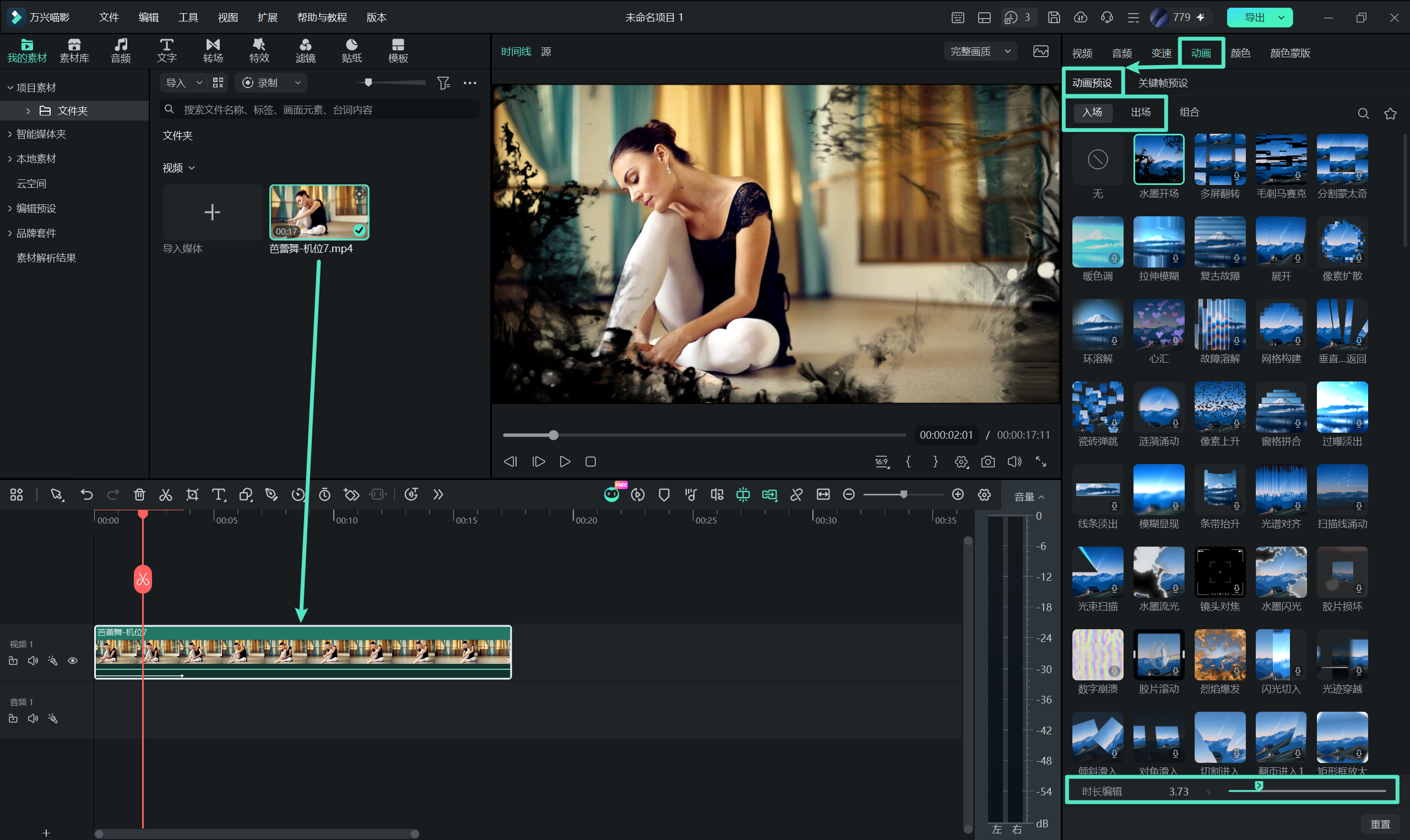Click the undo arrow in timeline toolbar

(x=86, y=495)
